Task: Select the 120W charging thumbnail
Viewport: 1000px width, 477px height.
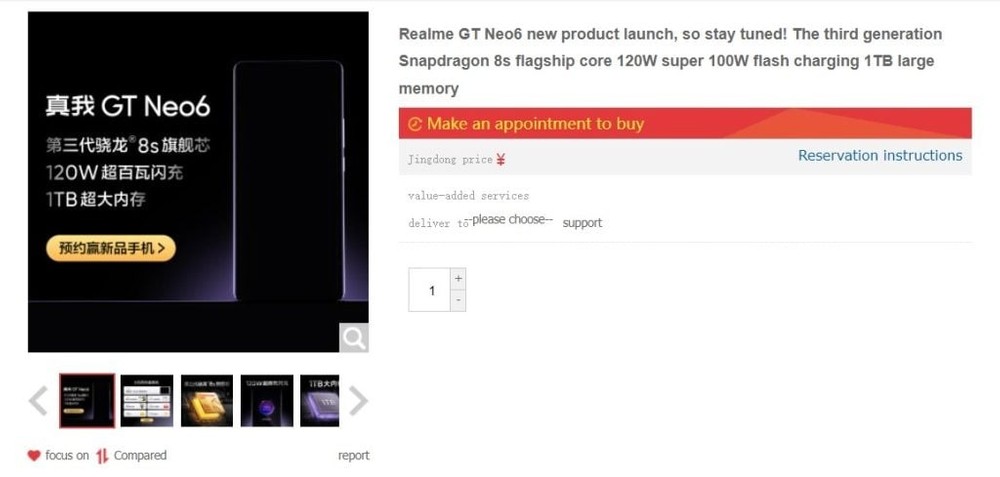Action: 267,400
